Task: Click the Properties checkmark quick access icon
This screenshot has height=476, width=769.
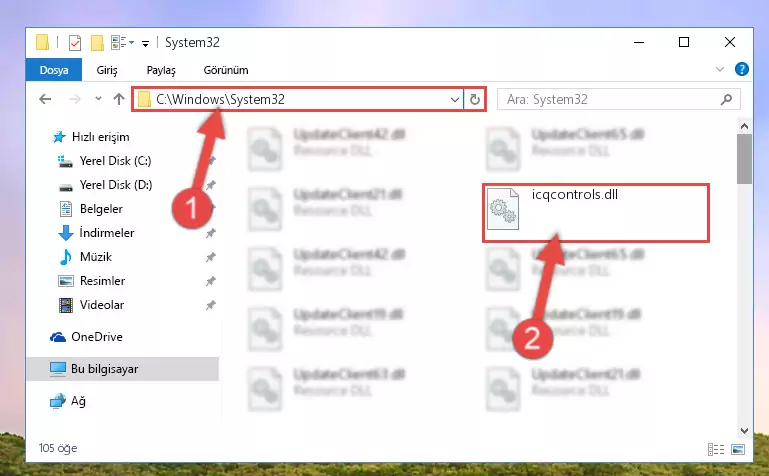Action: coord(75,43)
